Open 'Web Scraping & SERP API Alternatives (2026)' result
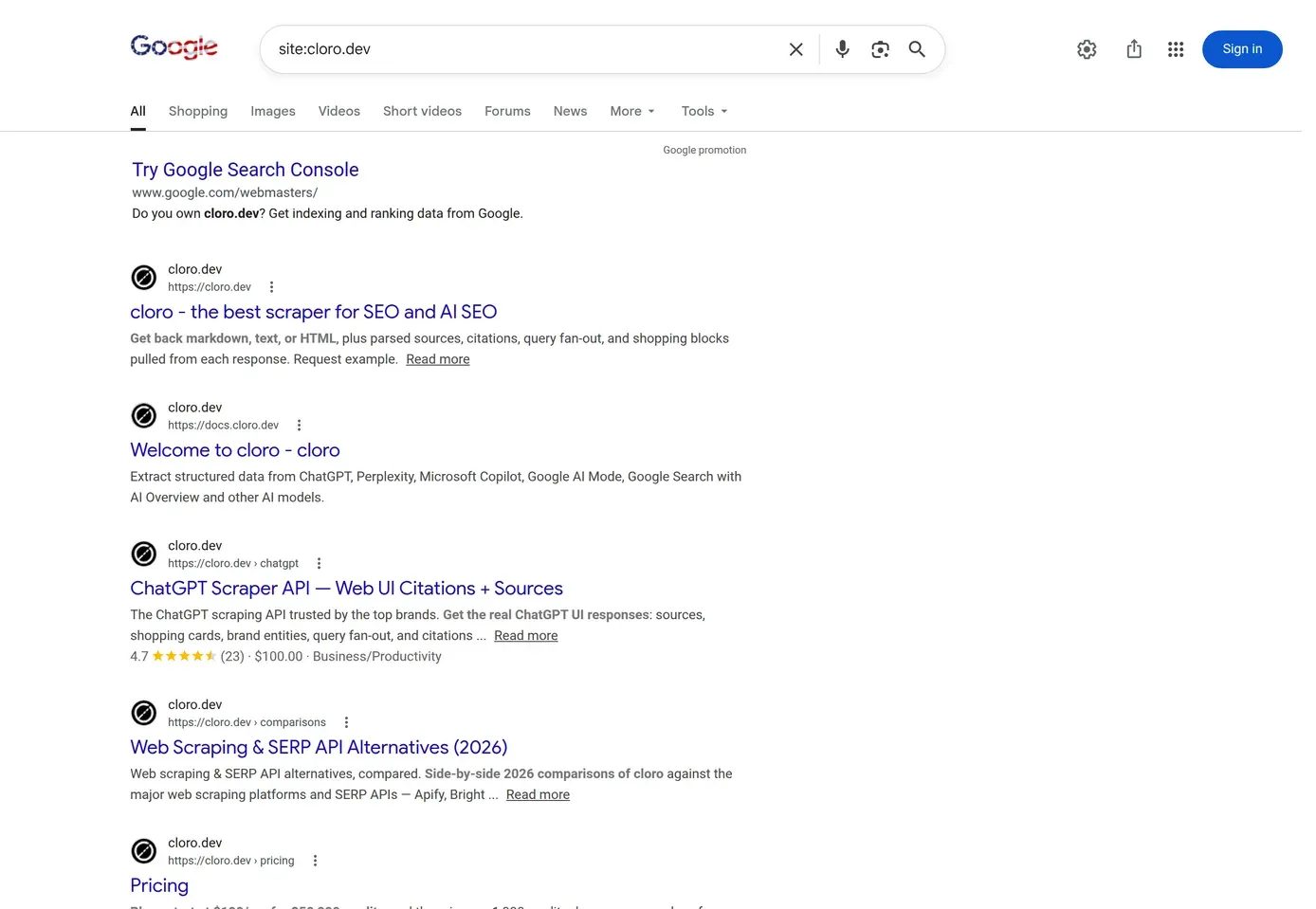 click(319, 748)
